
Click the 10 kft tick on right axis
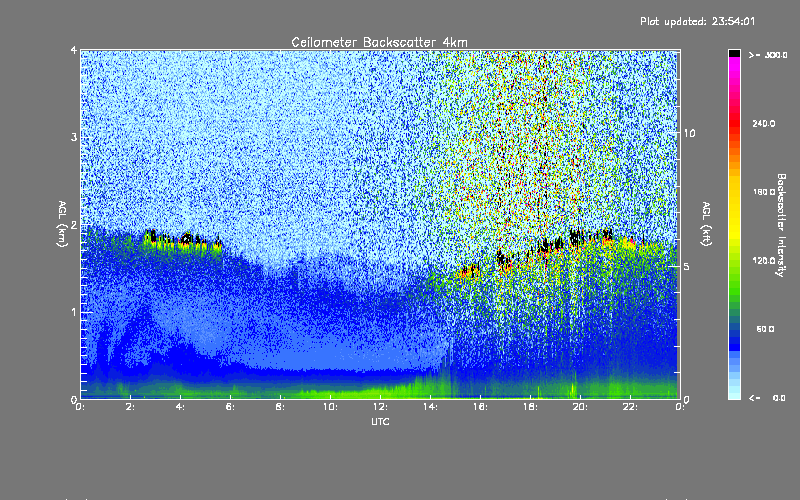click(x=689, y=134)
